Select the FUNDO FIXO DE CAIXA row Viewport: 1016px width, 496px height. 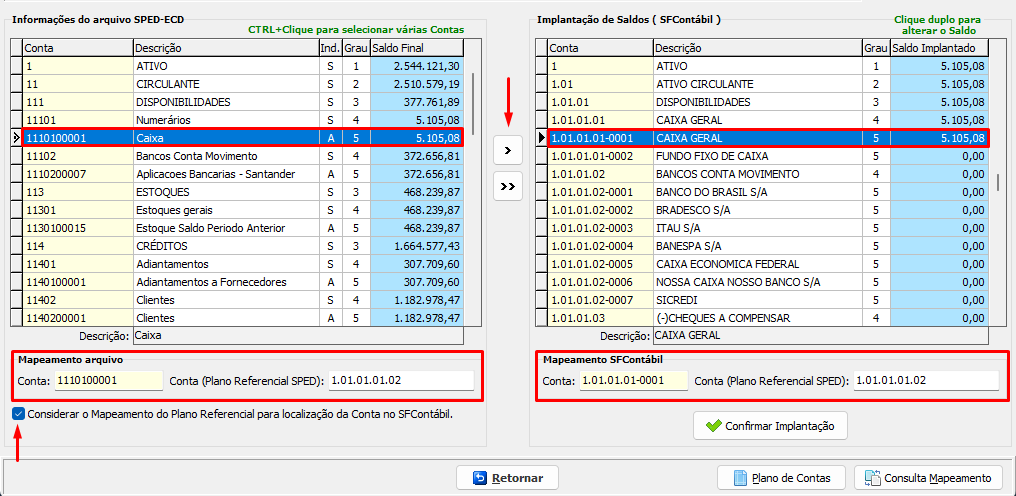[760, 156]
